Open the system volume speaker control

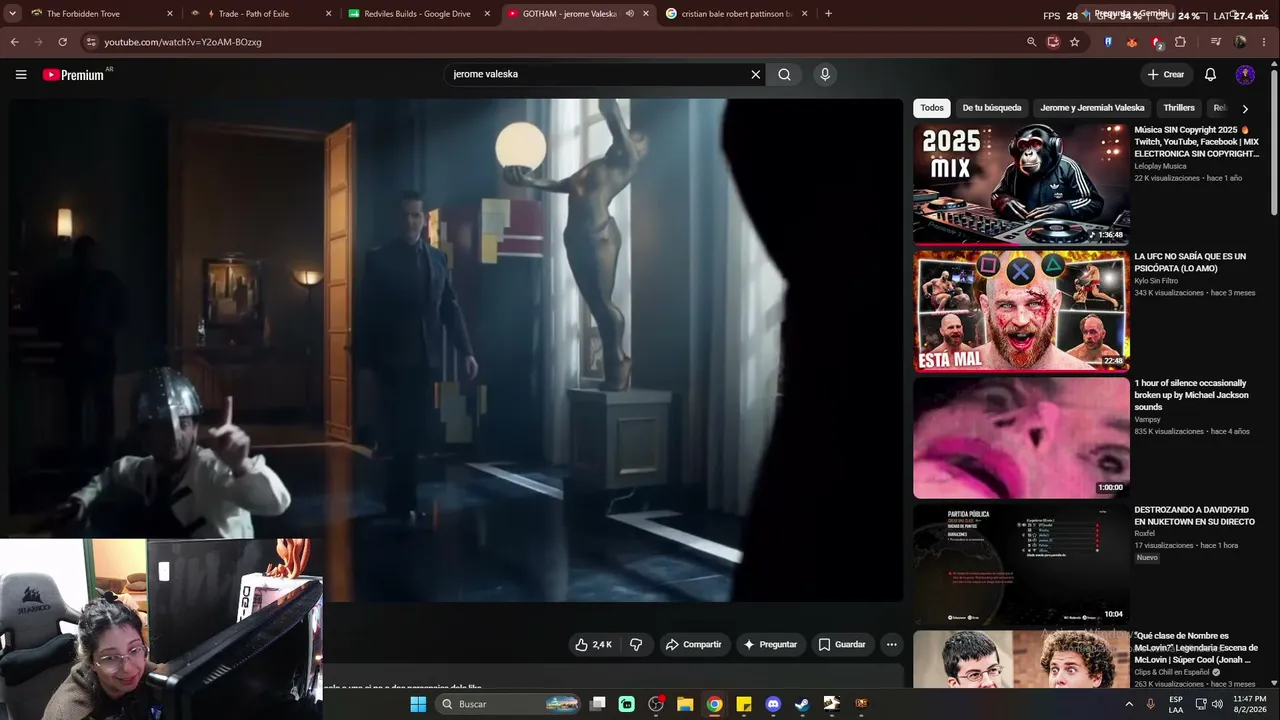[x=1217, y=704]
